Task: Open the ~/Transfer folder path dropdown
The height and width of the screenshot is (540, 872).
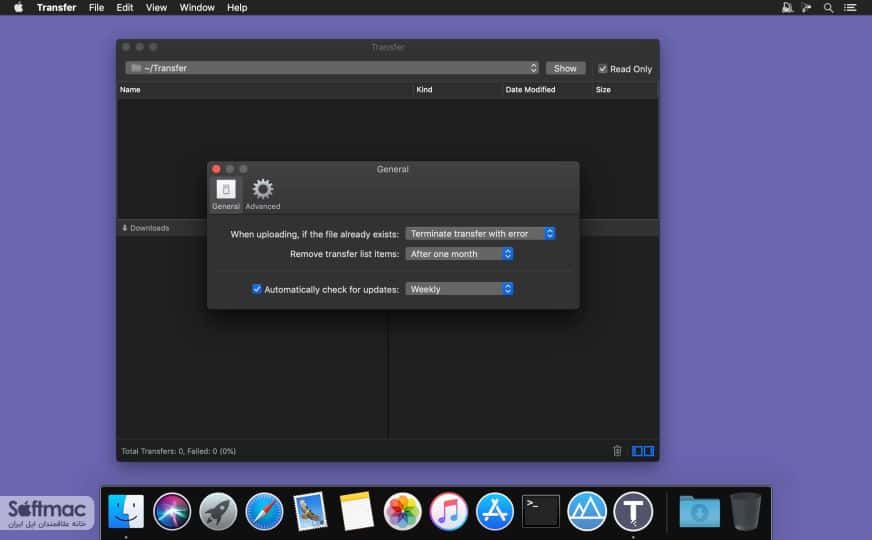Action: coord(332,68)
